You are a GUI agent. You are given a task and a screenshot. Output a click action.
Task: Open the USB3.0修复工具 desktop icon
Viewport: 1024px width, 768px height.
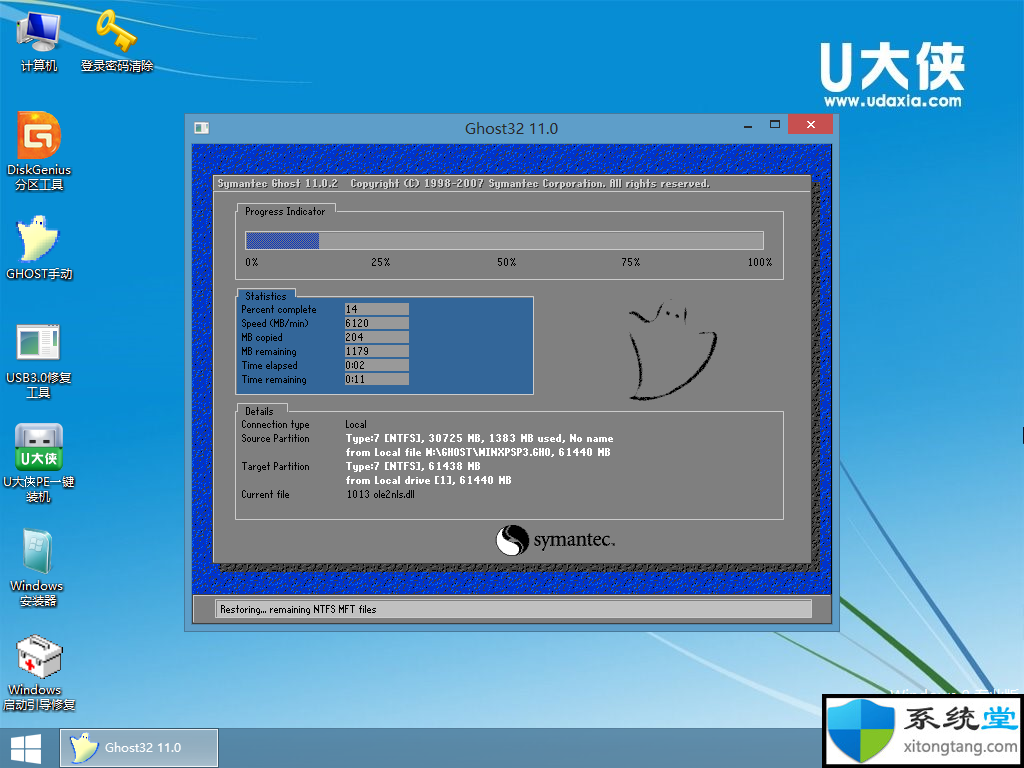point(39,361)
